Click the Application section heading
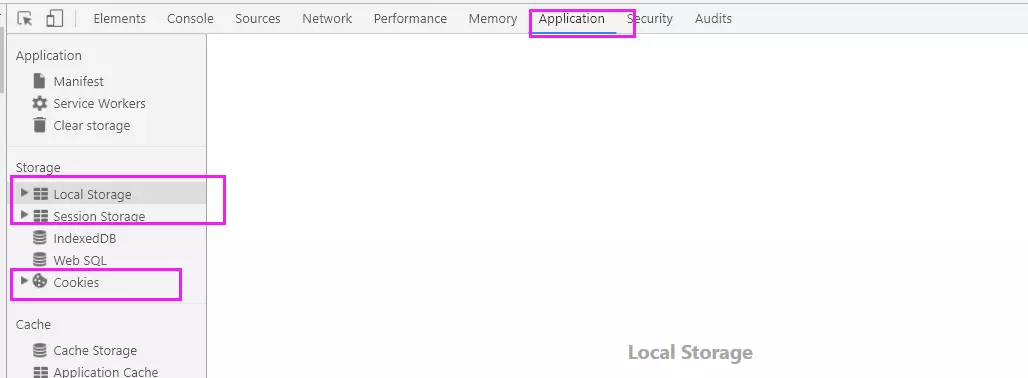This screenshot has height=378, width=1028. [x=49, y=56]
